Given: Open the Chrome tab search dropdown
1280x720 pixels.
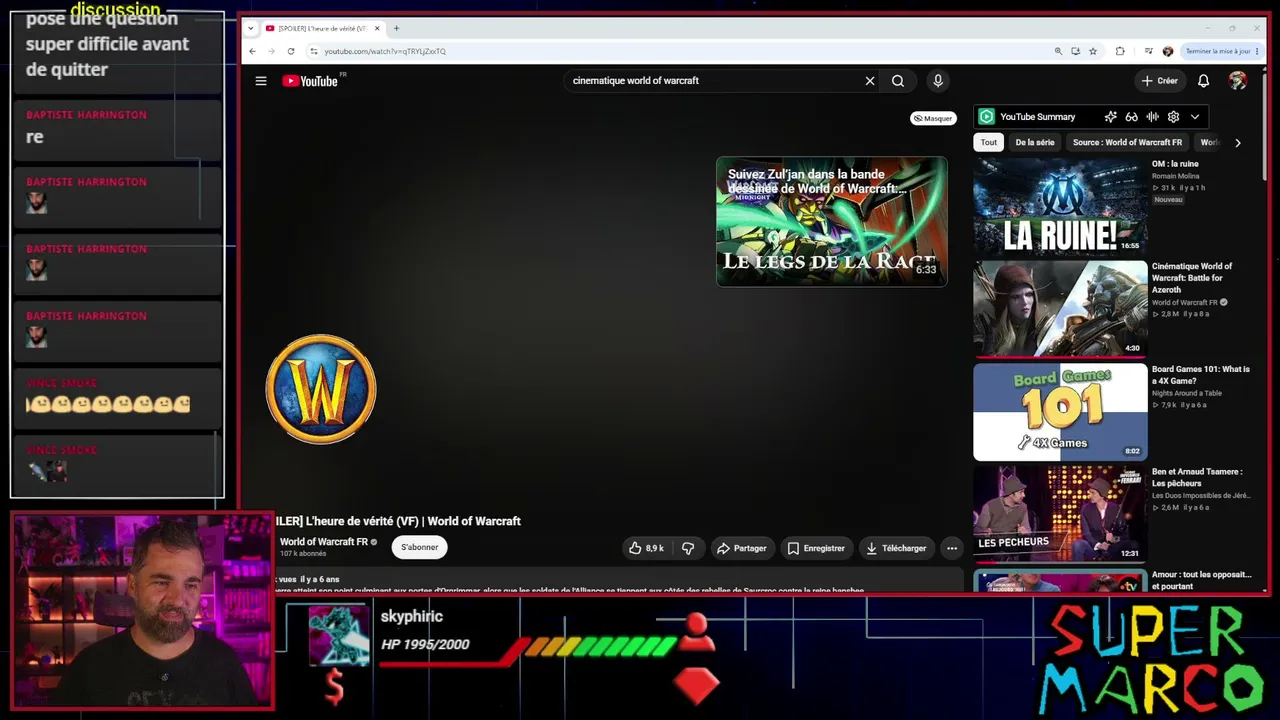Looking at the screenshot, I should click(x=250, y=28).
